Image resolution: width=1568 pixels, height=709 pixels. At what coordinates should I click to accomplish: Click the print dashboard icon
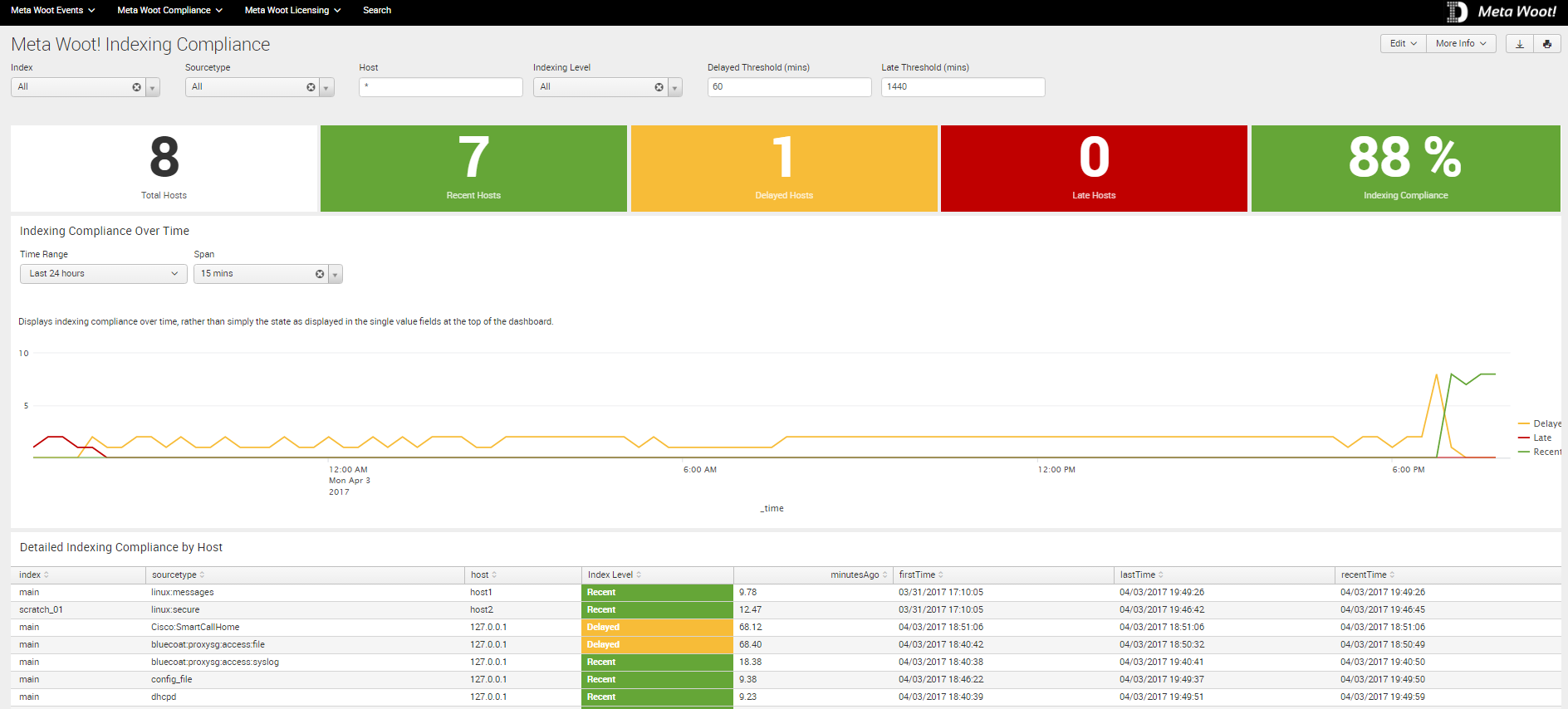[1546, 44]
